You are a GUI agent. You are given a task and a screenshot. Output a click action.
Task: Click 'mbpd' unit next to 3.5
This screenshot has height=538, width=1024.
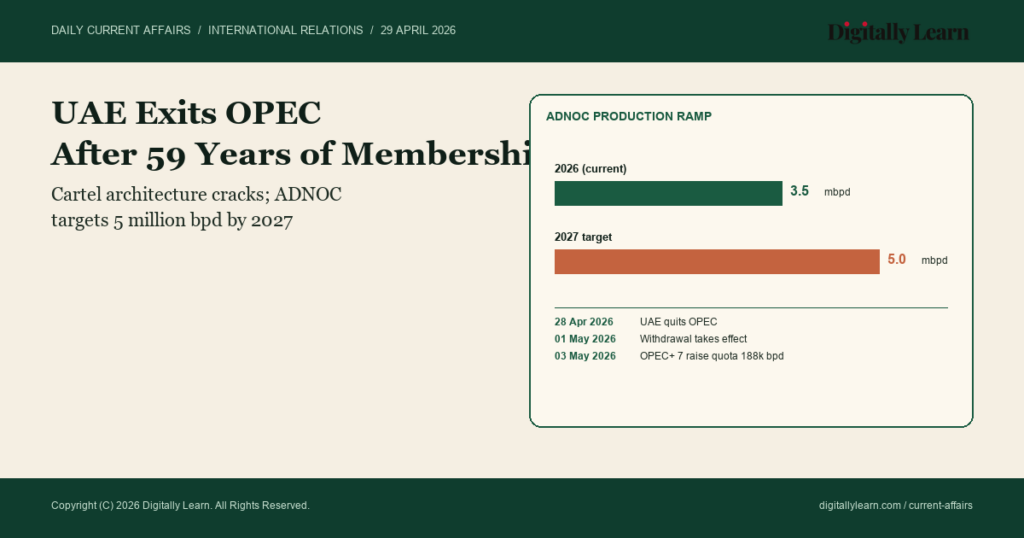tap(837, 192)
